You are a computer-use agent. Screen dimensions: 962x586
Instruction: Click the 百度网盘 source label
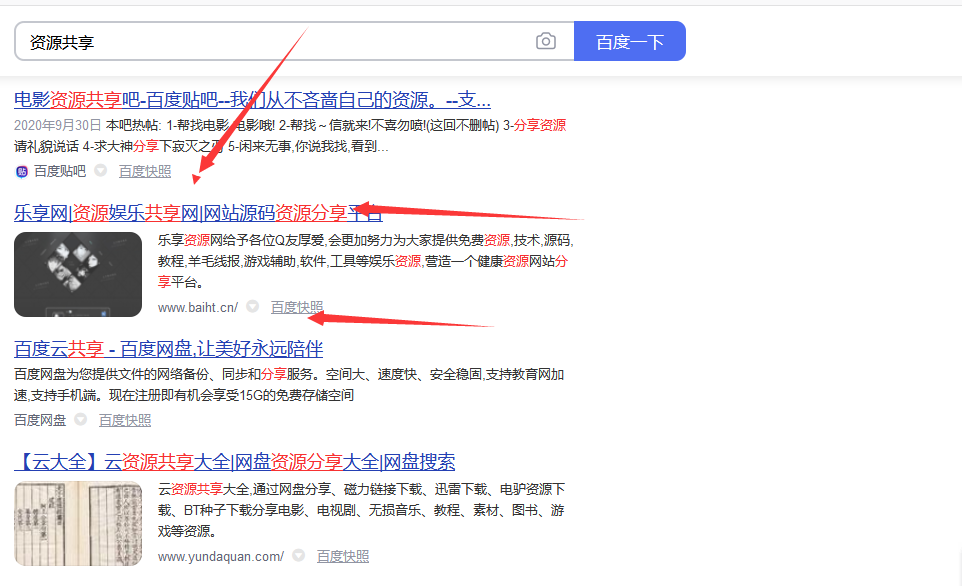pyautogui.click(x=40, y=420)
